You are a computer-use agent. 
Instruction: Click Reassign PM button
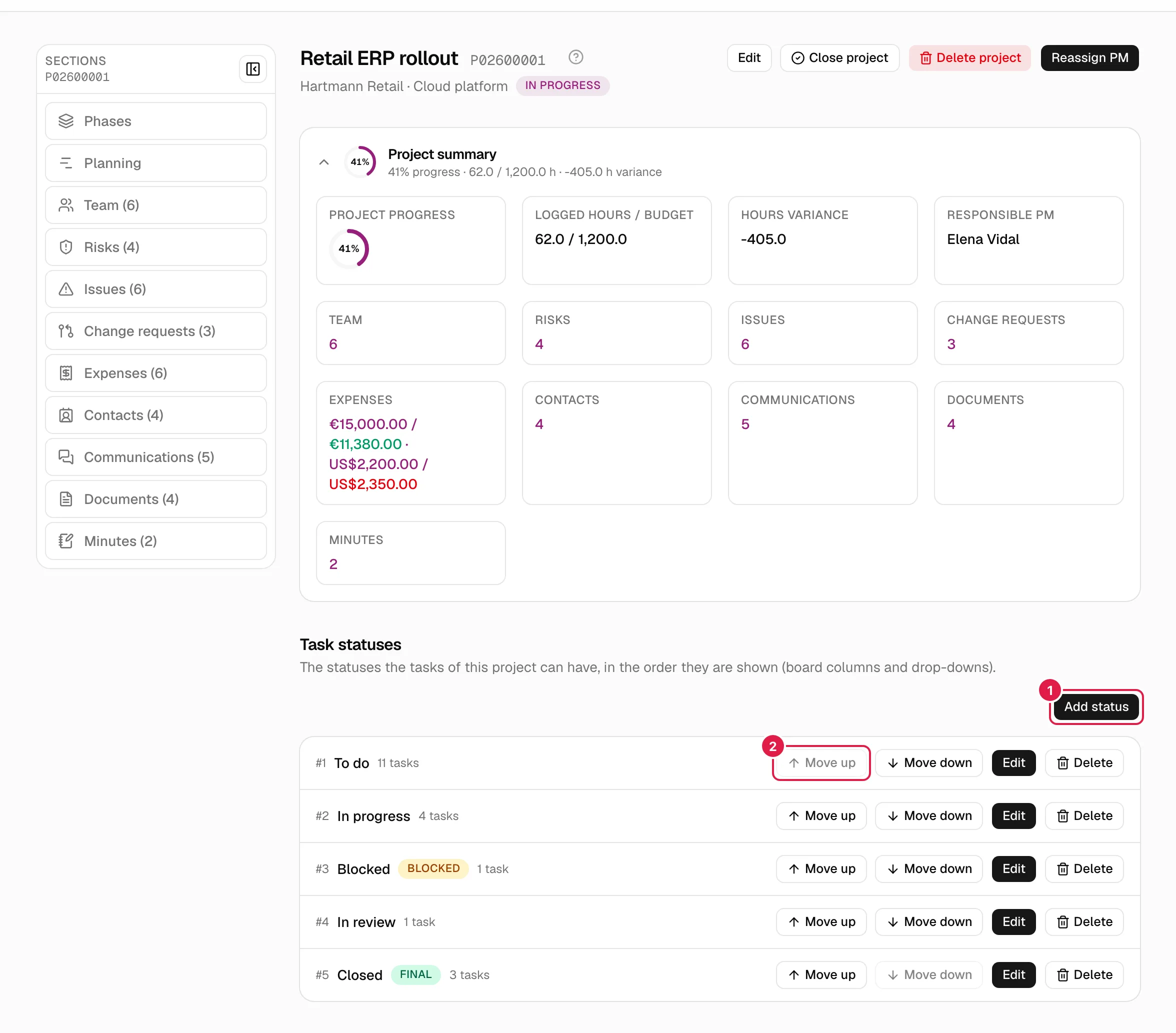click(x=1089, y=58)
